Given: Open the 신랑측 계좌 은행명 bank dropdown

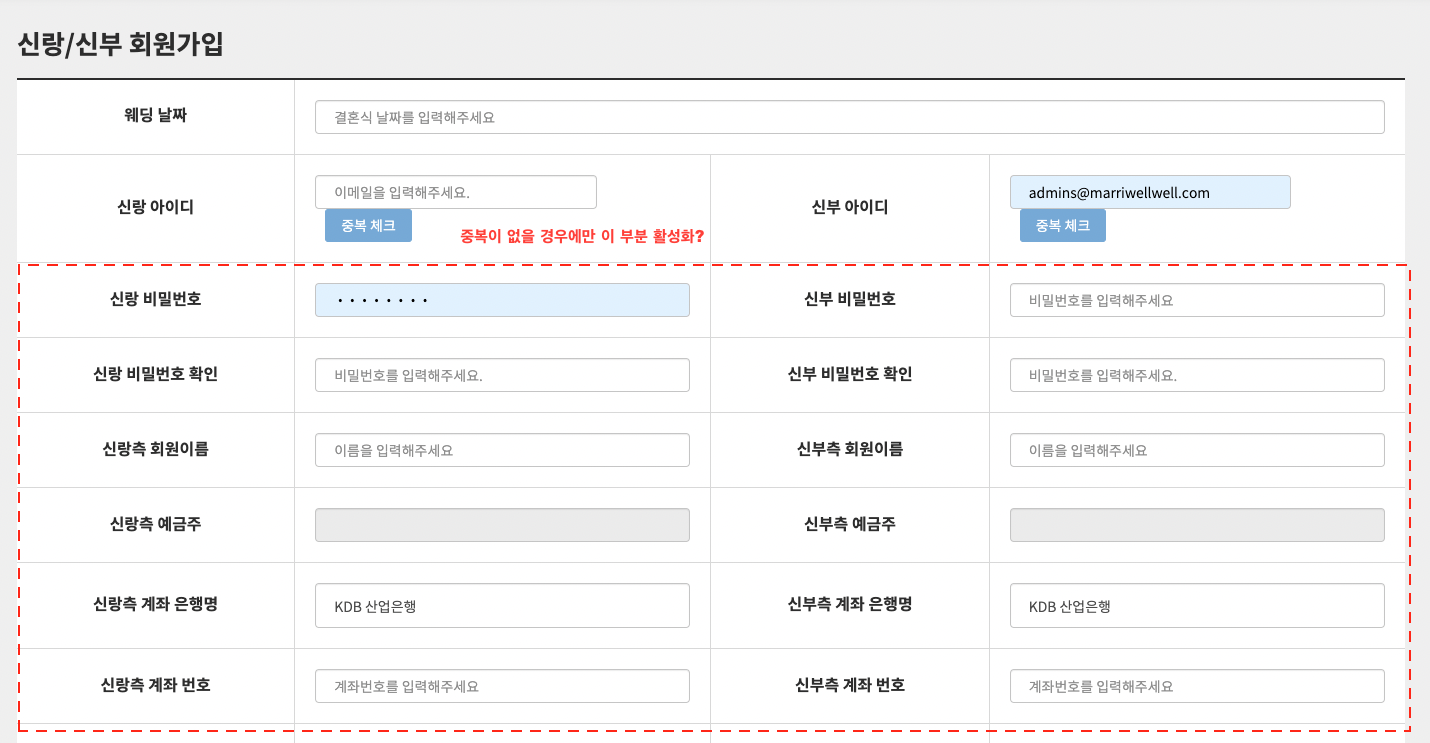Looking at the screenshot, I should click(x=502, y=606).
